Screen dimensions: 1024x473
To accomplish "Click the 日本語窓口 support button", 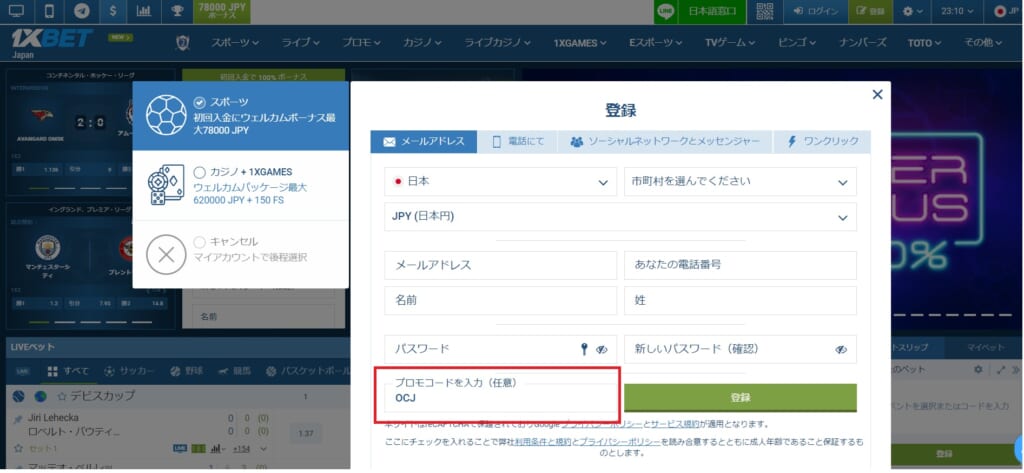I will (711, 11).
